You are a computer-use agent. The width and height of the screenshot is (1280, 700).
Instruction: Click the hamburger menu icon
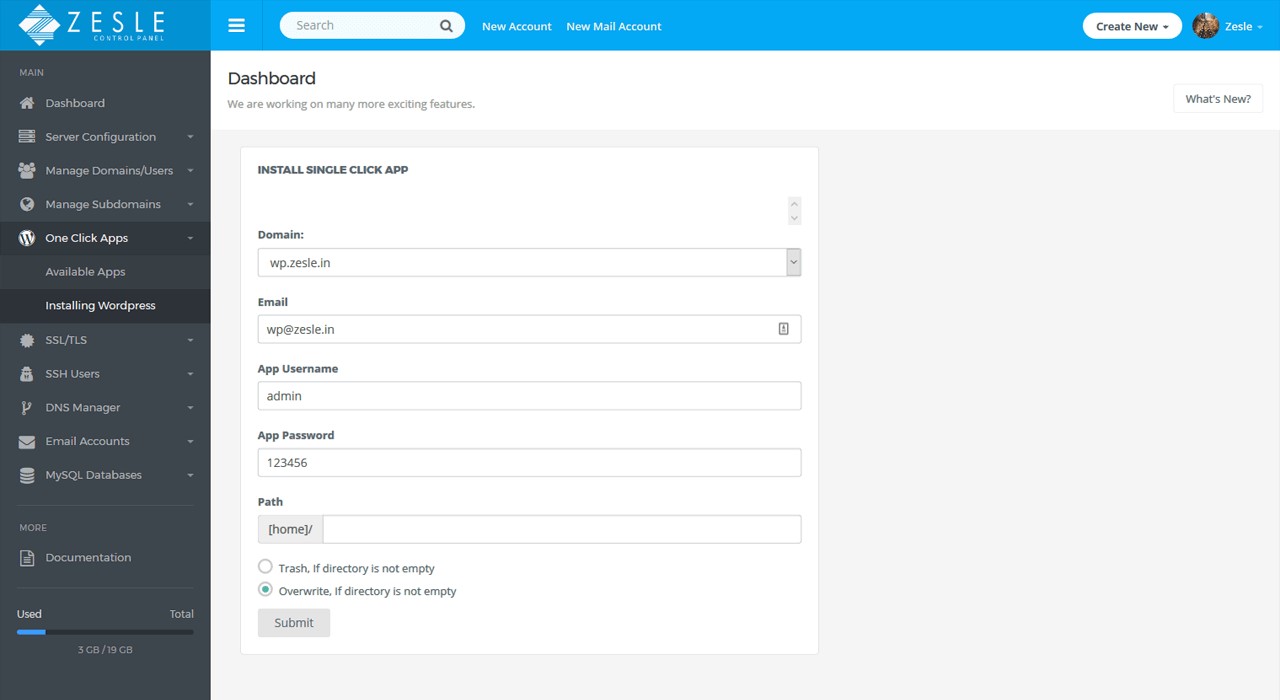[x=236, y=26]
